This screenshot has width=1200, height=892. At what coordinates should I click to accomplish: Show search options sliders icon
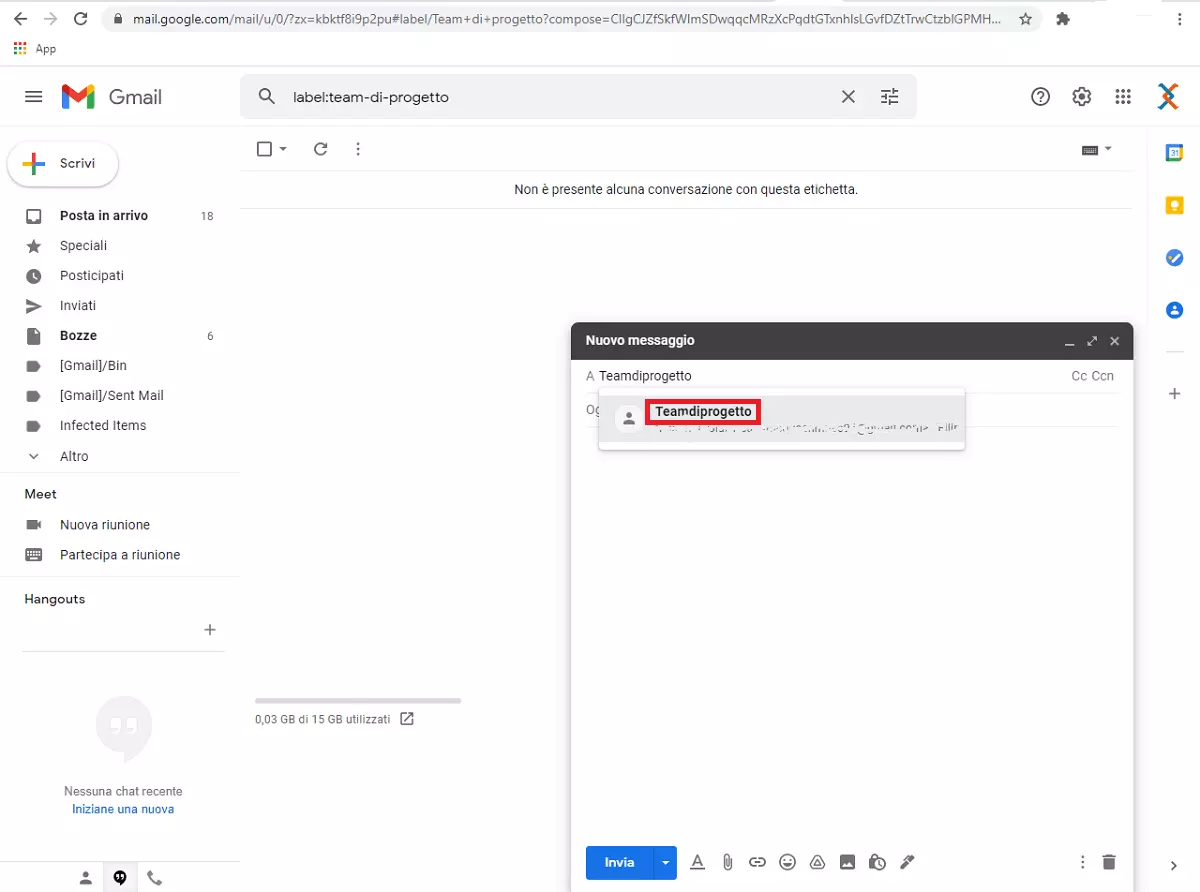tap(889, 97)
